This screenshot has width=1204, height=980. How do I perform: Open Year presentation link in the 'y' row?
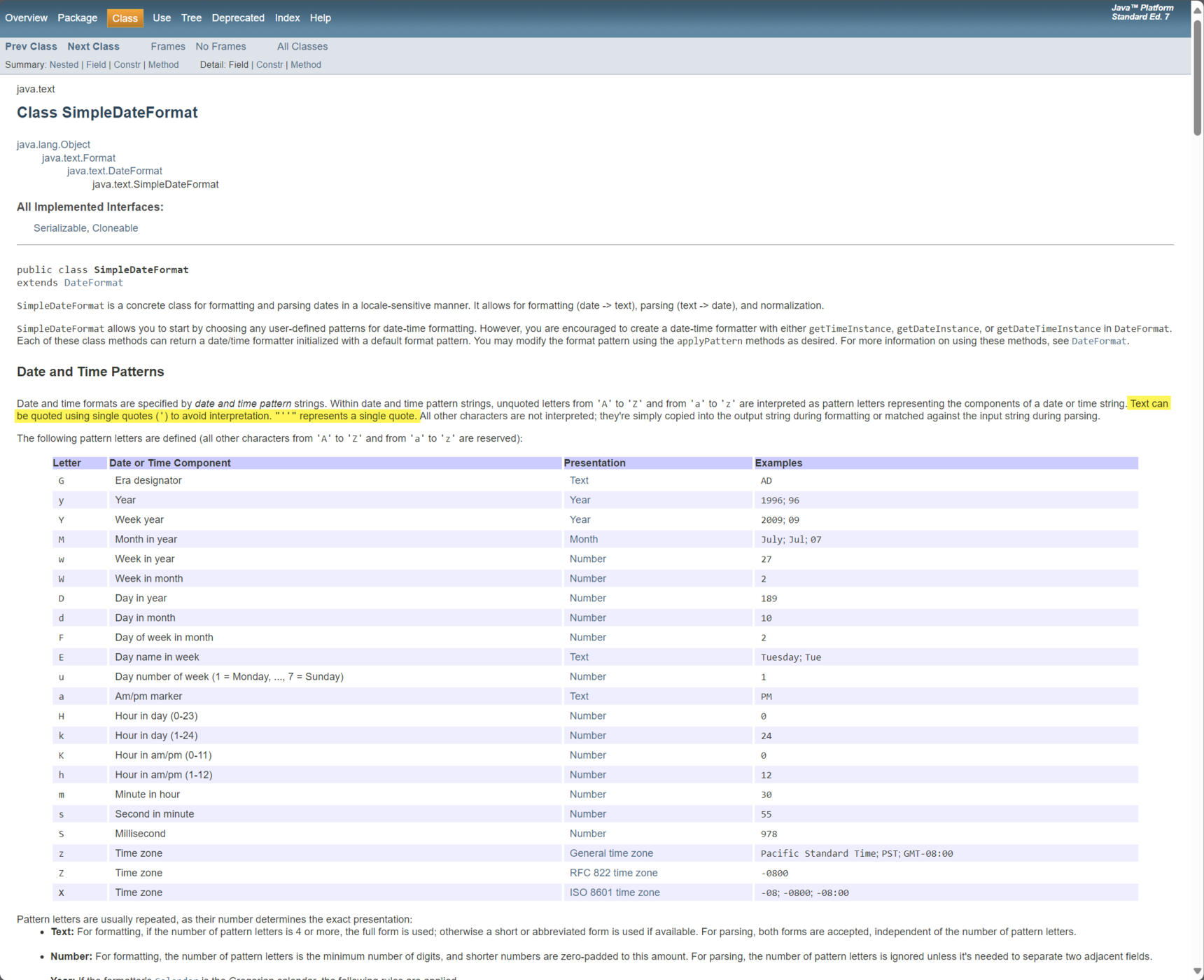coord(580,500)
